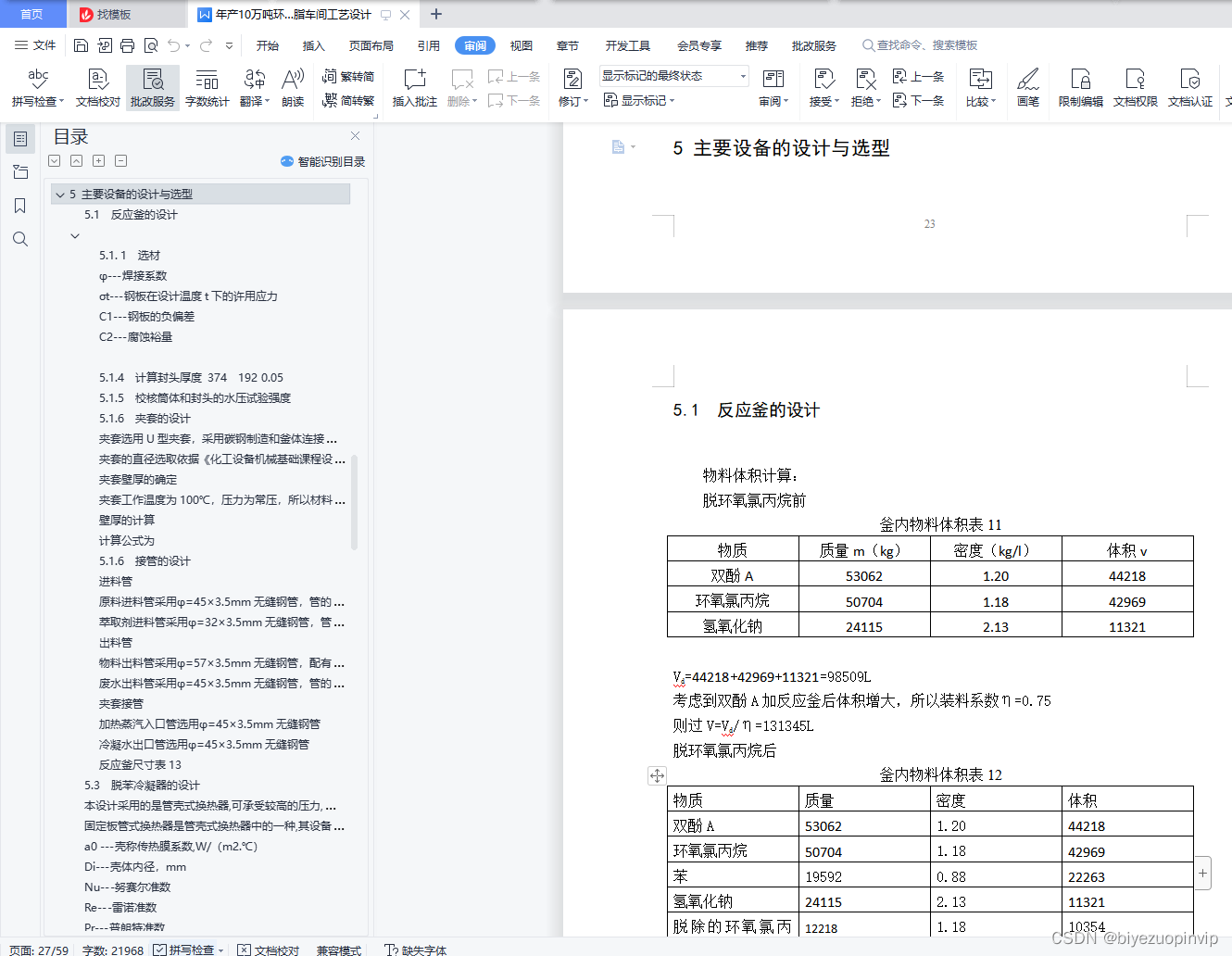1232x956 pixels.
Task: Convert text with 繁转简
Action: tap(348, 77)
